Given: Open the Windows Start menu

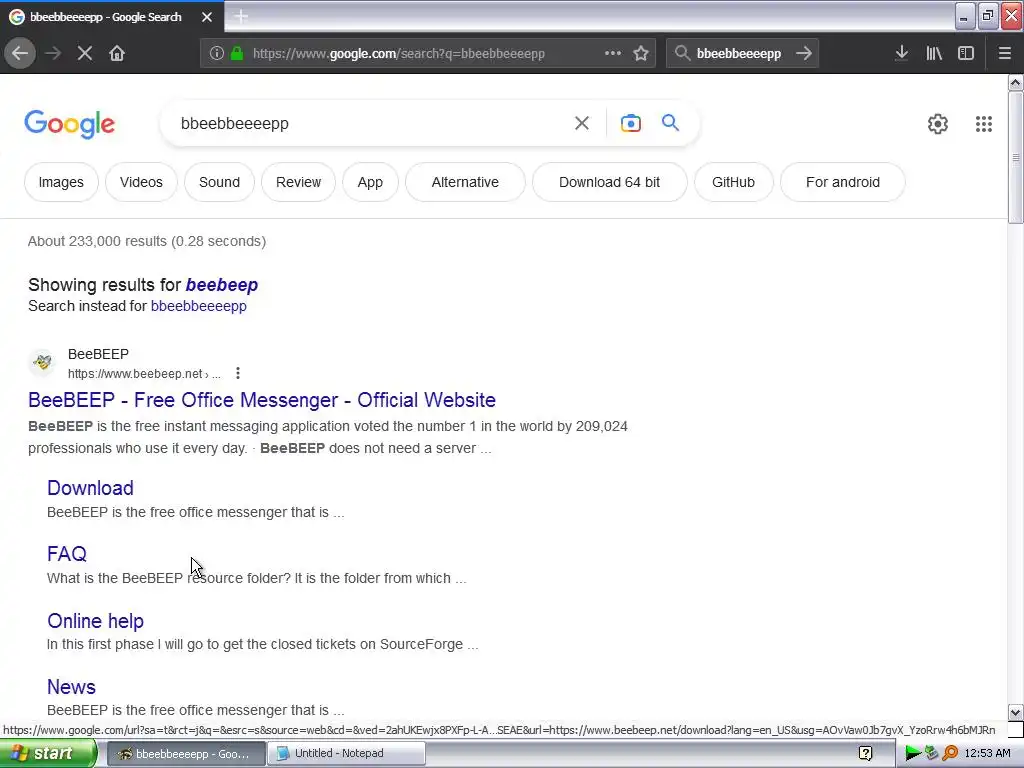Looking at the screenshot, I should [48, 753].
